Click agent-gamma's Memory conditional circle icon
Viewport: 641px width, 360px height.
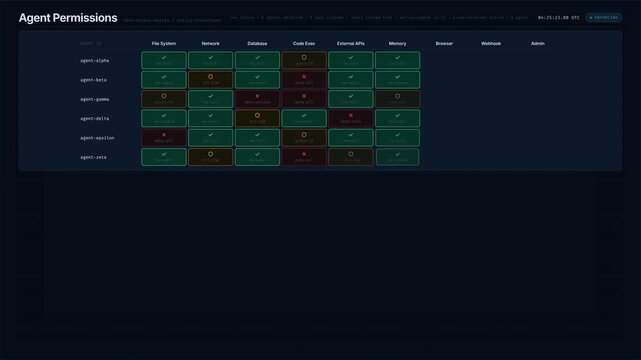point(397,96)
